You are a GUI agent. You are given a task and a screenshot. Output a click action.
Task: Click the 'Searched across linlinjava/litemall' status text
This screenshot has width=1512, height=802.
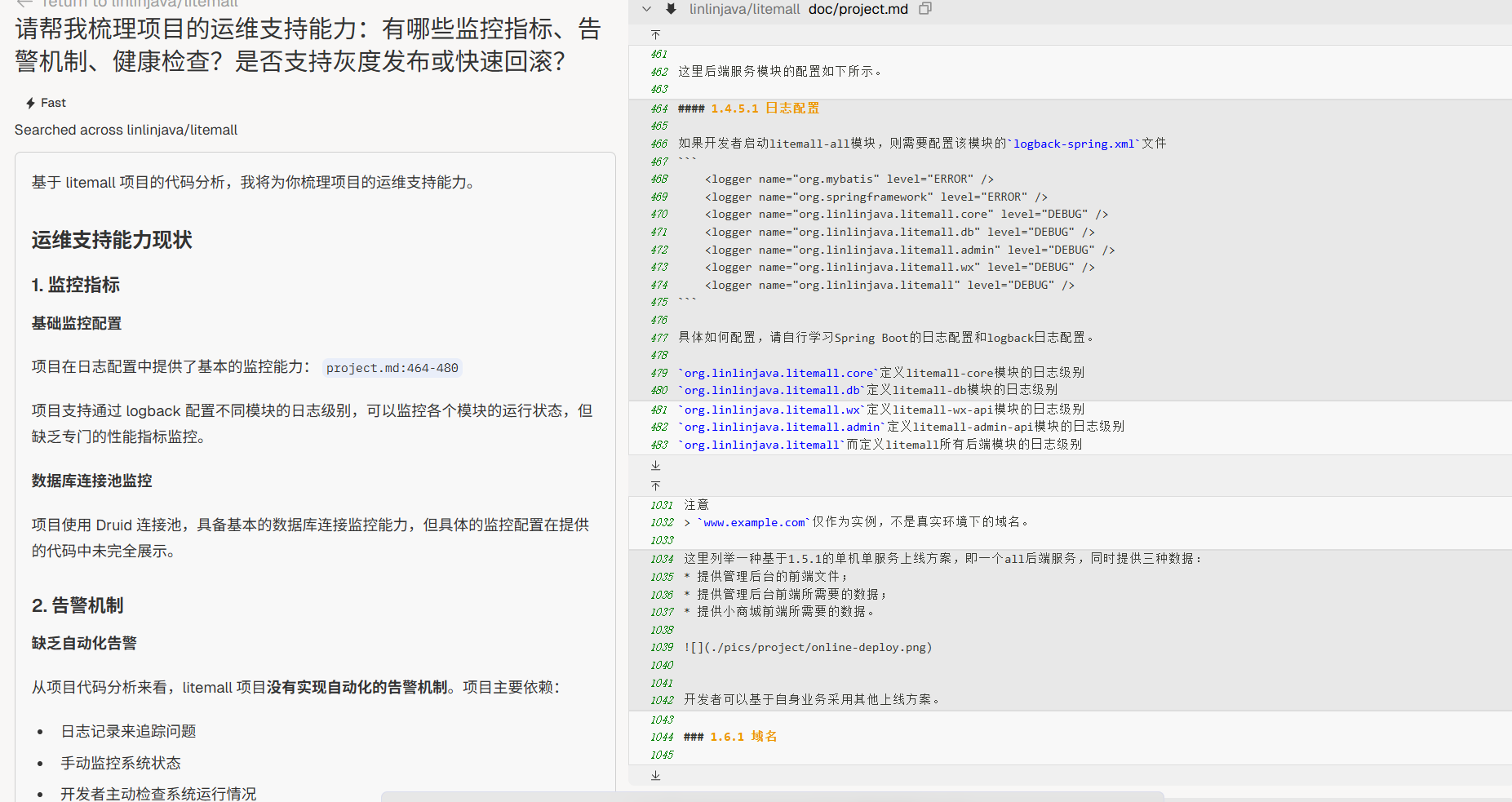tap(126, 130)
